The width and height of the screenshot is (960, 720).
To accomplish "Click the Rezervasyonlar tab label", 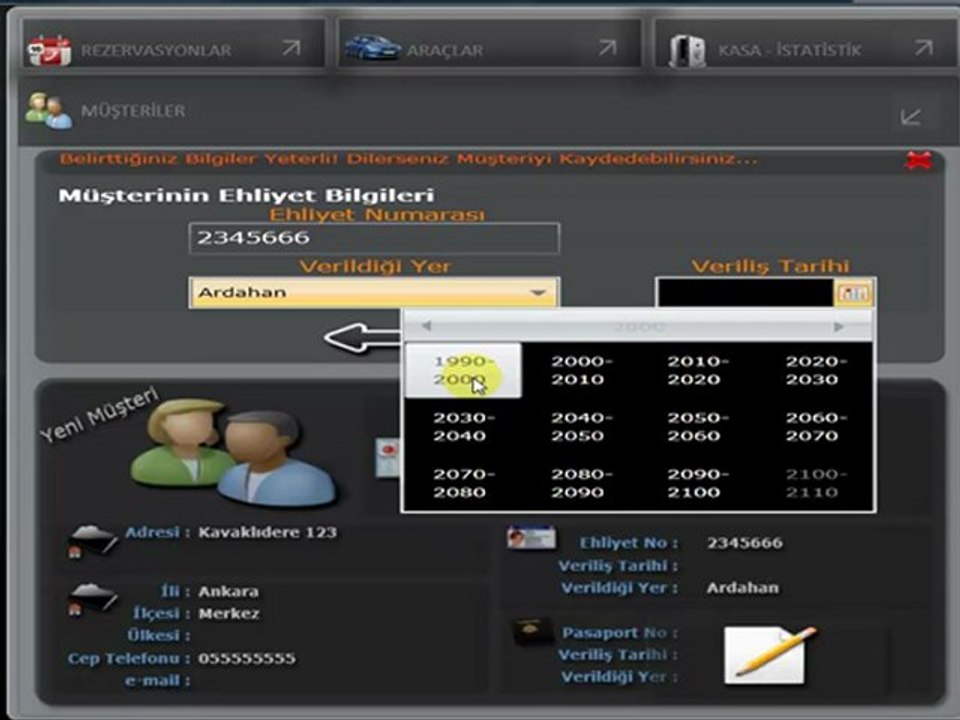I will click(156, 50).
